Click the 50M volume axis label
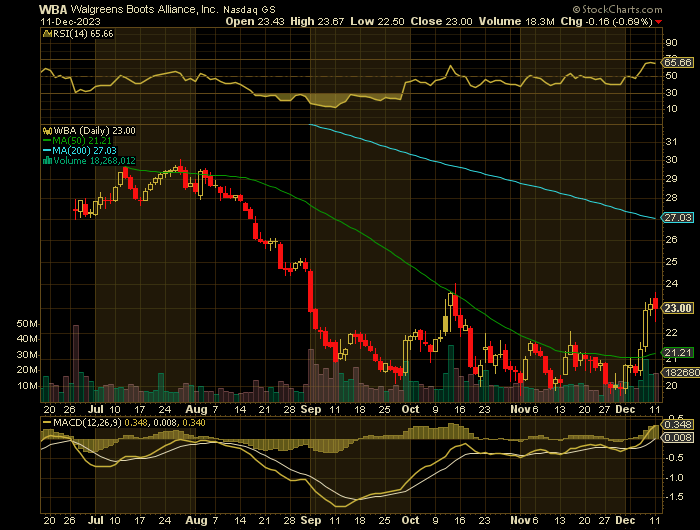This screenshot has height=530, width=700. [27, 324]
